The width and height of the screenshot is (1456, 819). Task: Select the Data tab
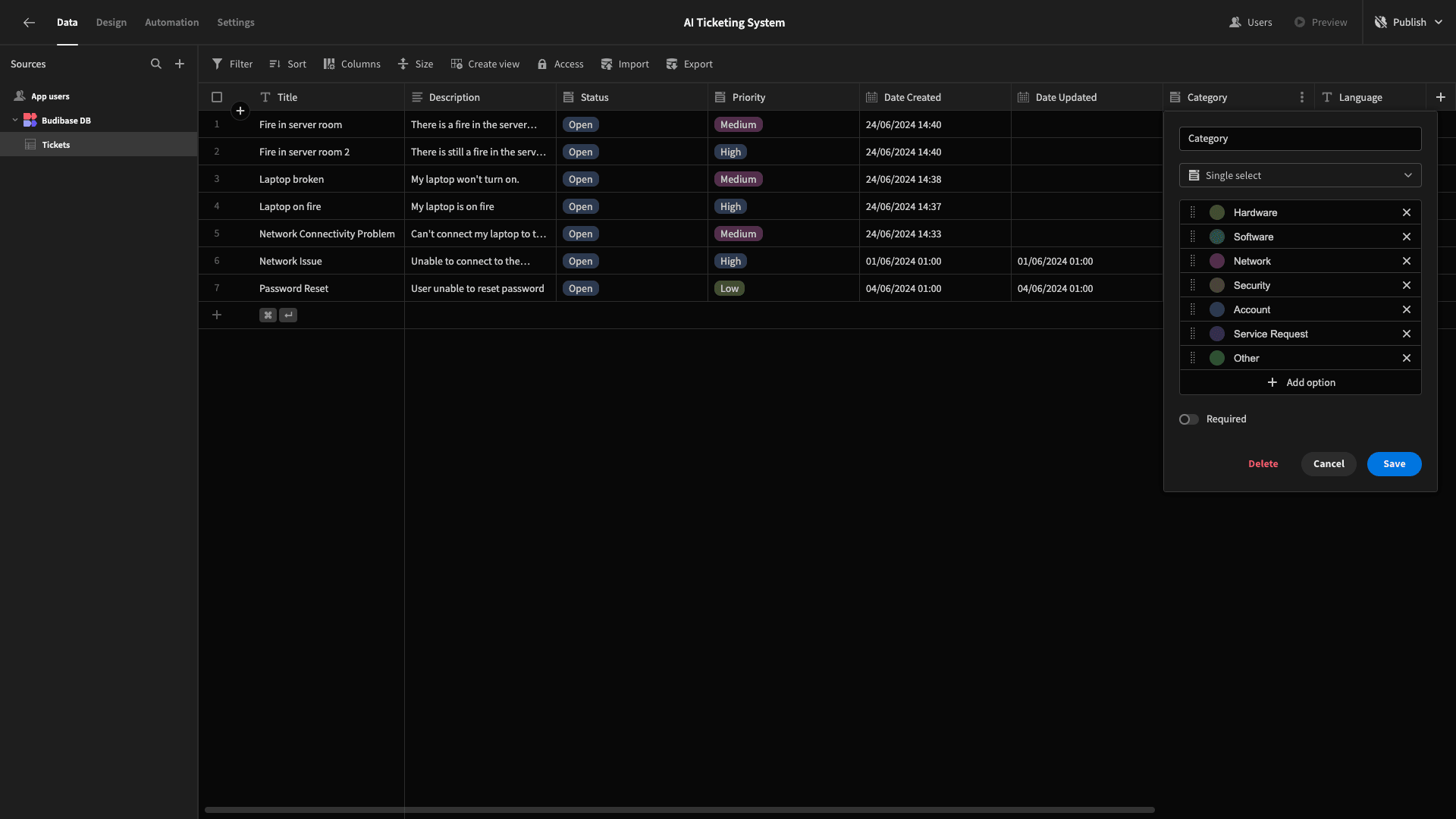pos(67,23)
